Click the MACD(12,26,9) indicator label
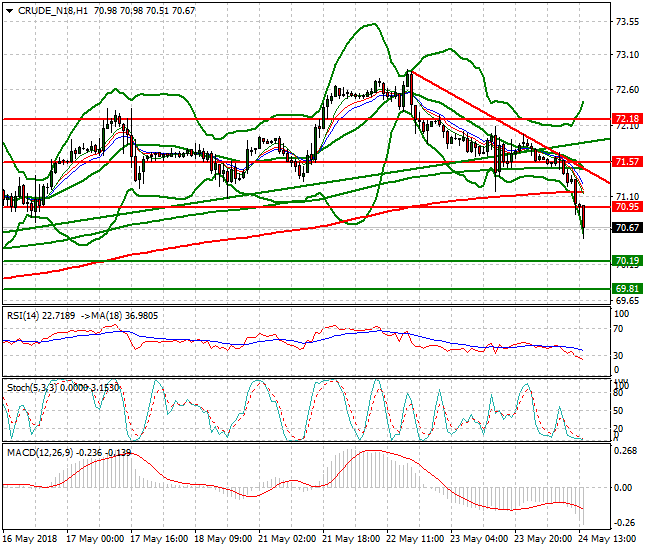650x550 pixels. click(x=40, y=453)
